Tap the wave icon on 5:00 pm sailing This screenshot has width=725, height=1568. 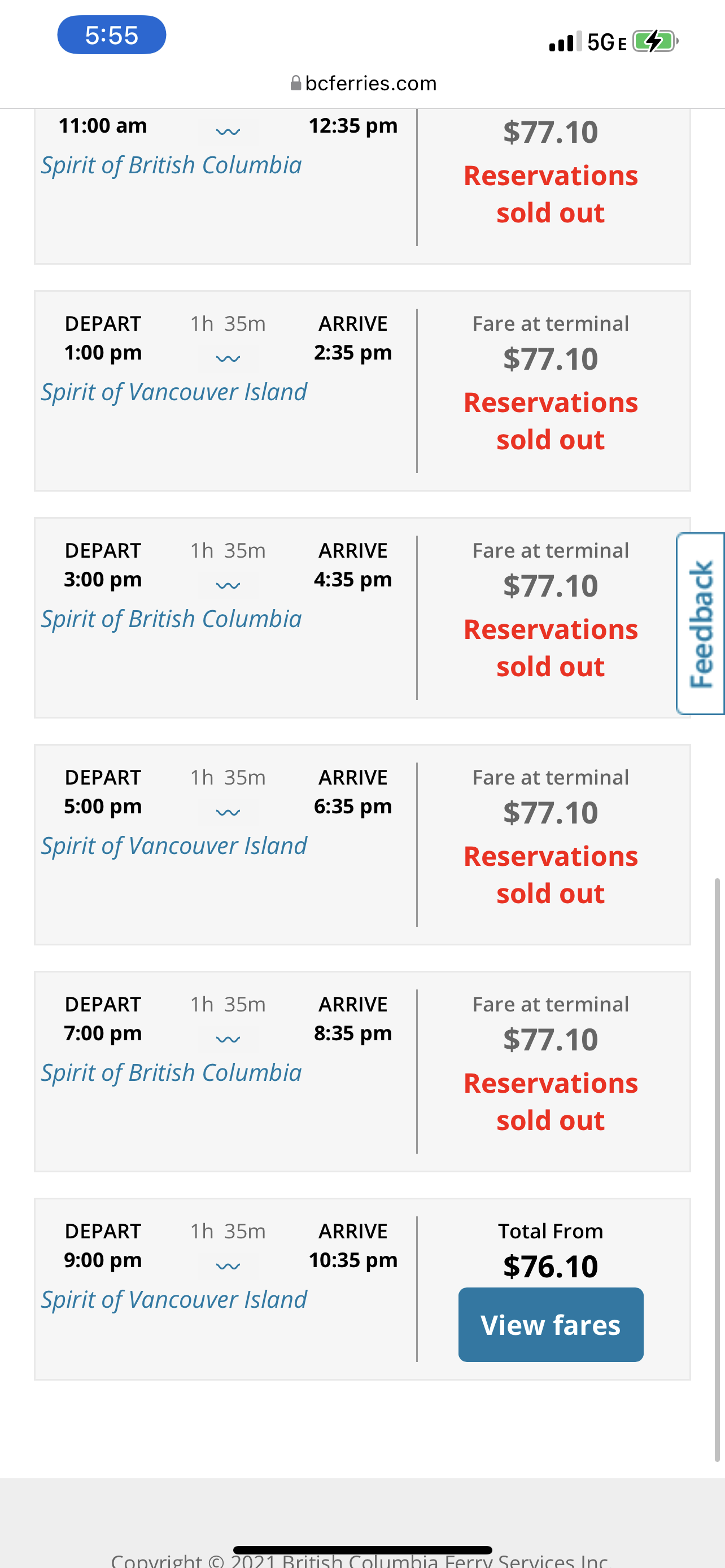point(228,813)
